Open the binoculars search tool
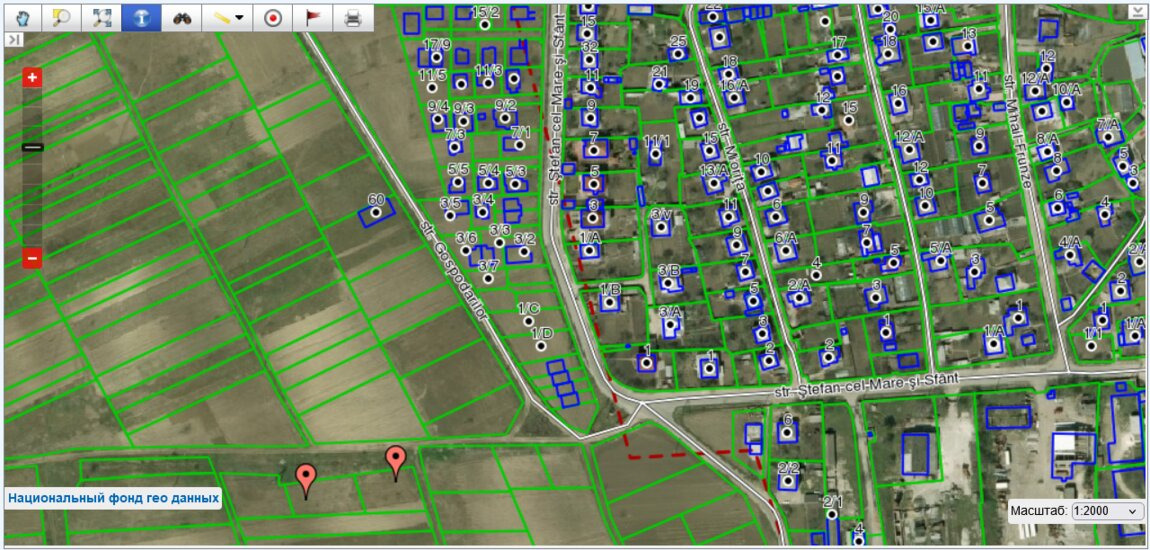Image resolution: width=1150 pixels, height=550 pixels. (181, 17)
